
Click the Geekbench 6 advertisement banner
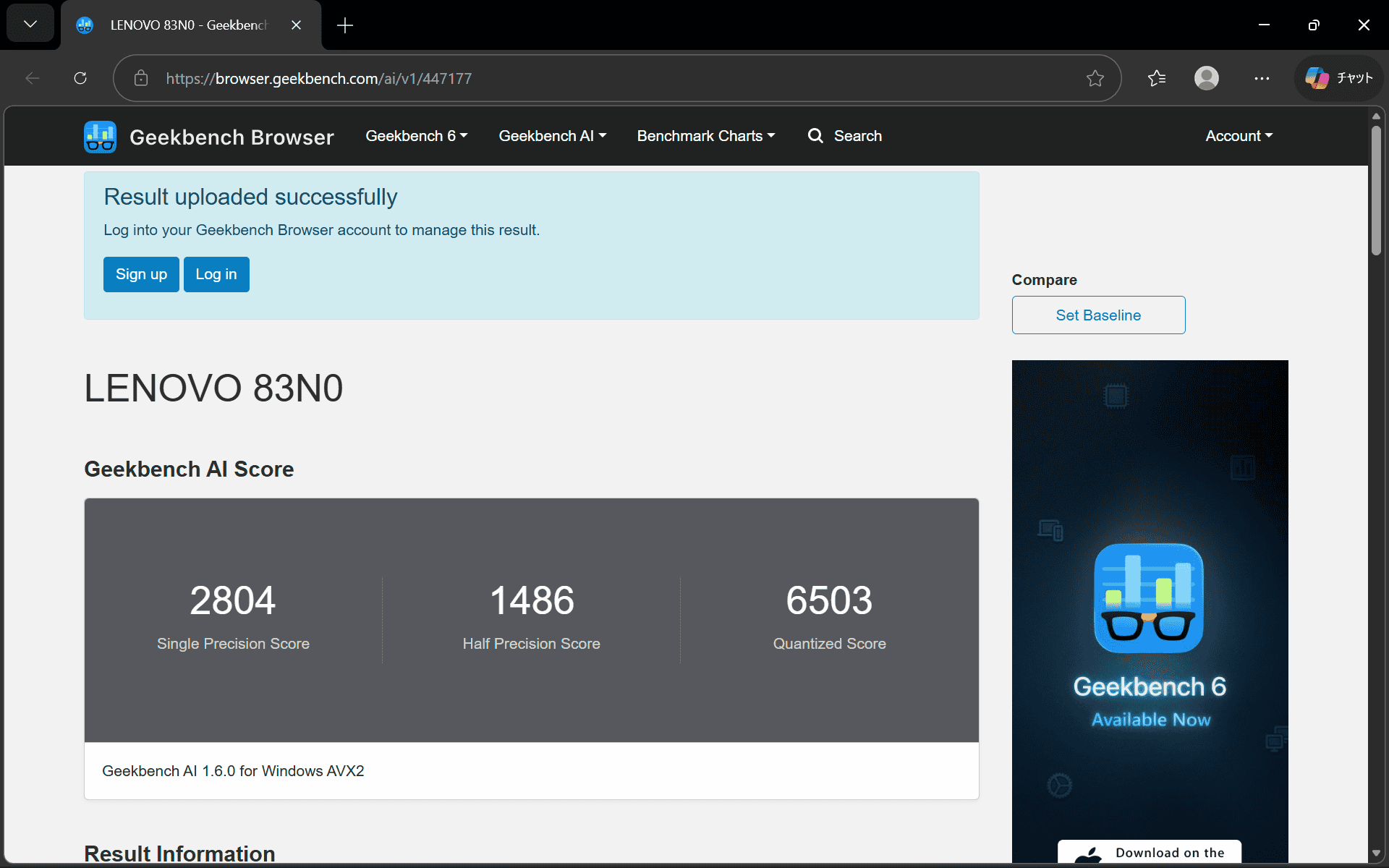[x=1149, y=608]
